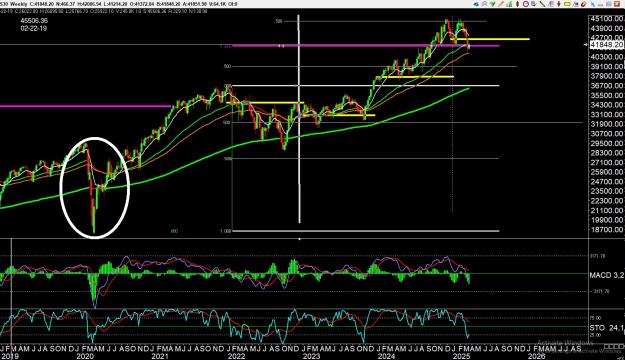Click the blue pin toolbar icon

[592, 4]
